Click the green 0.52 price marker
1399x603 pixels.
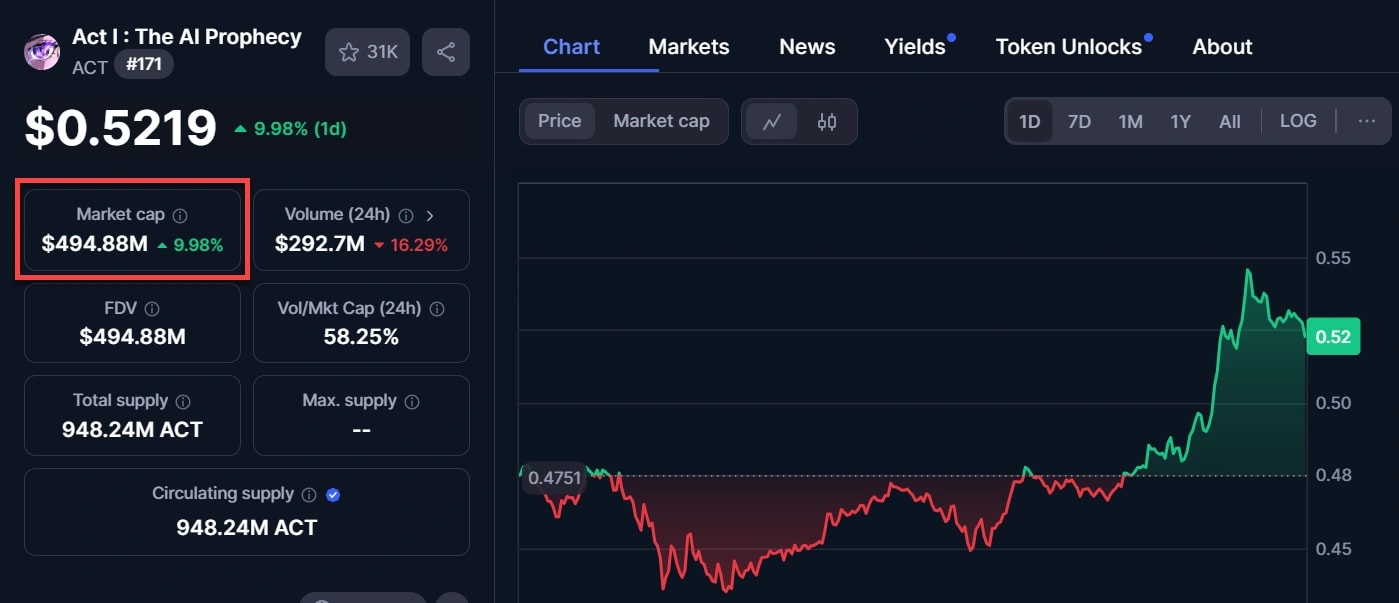pyautogui.click(x=1333, y=337)
